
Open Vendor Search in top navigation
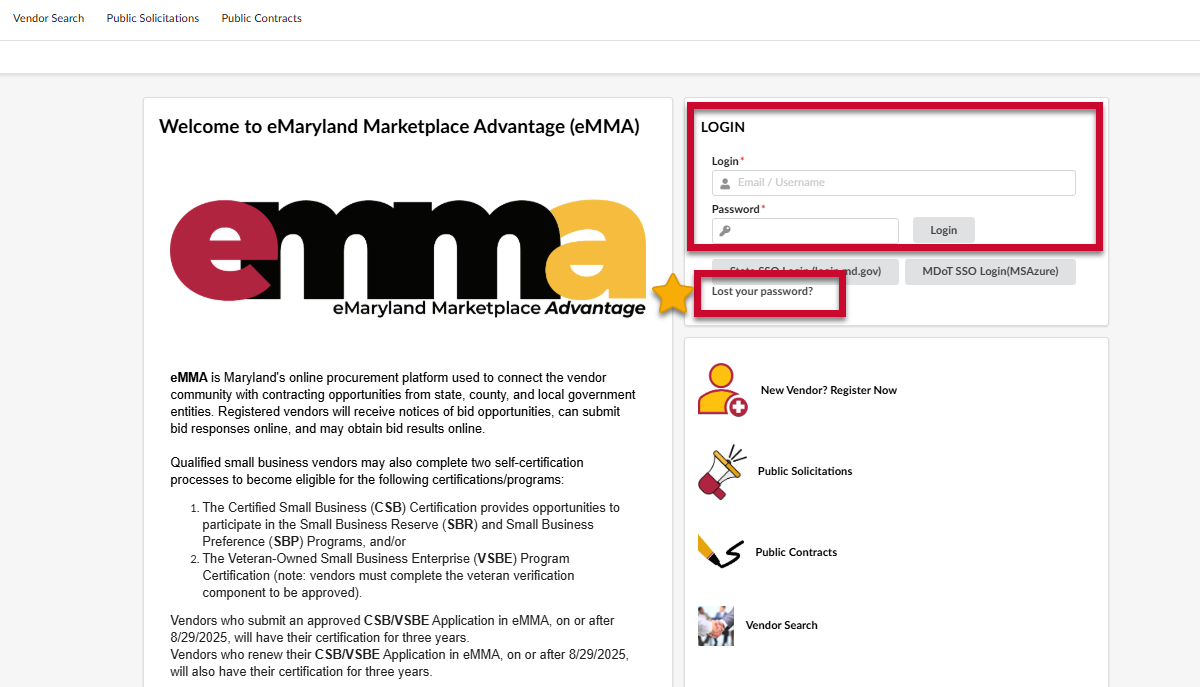(x=48, y=18)
